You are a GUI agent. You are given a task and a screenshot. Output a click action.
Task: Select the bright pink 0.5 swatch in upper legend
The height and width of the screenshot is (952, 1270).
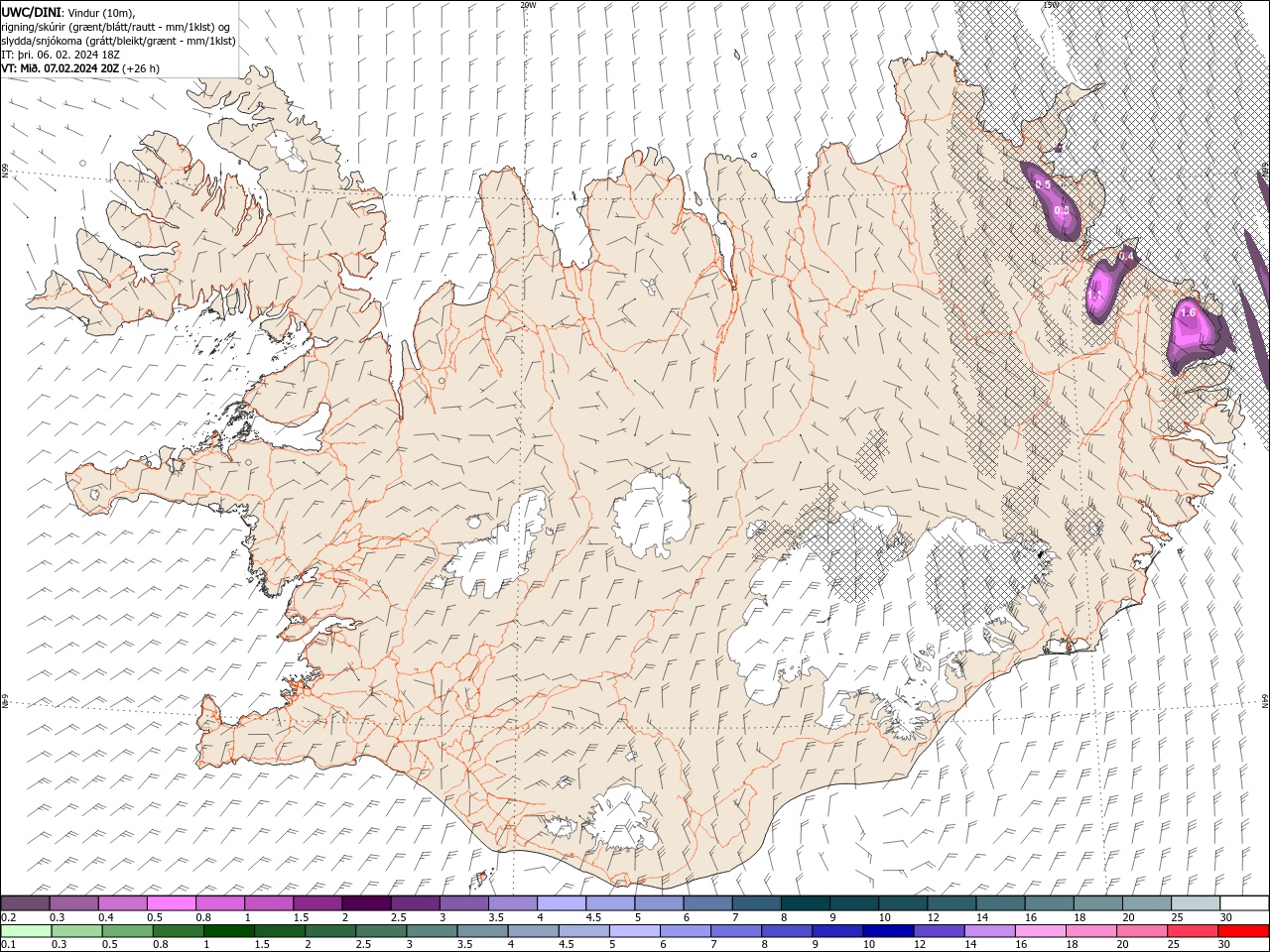[x=171, y=902]
